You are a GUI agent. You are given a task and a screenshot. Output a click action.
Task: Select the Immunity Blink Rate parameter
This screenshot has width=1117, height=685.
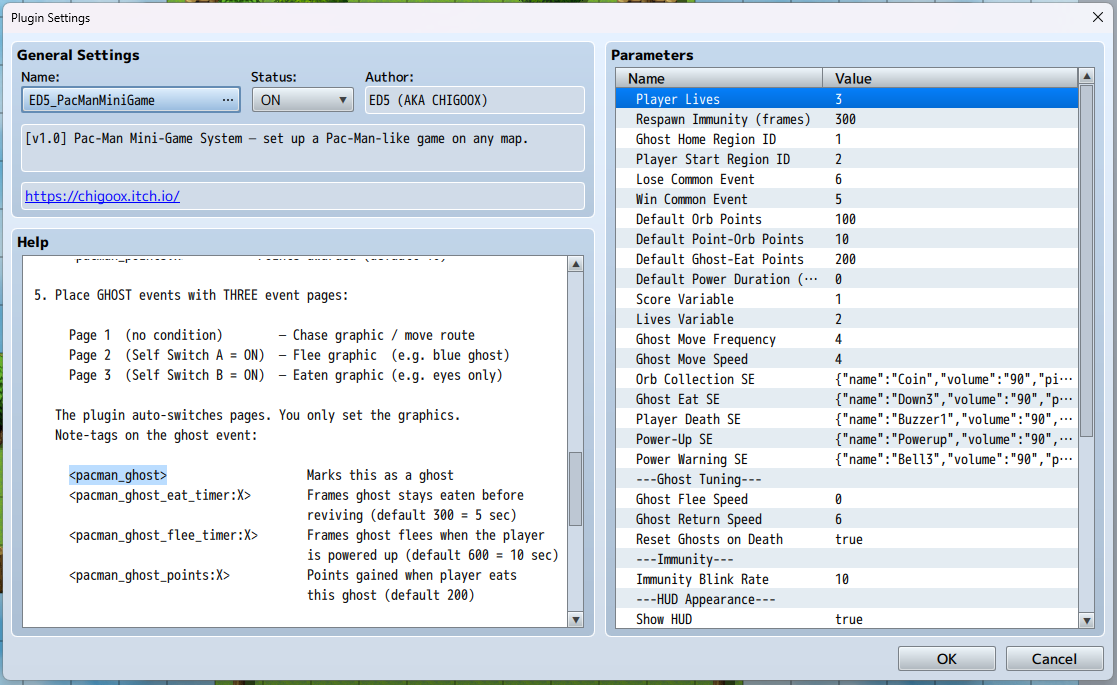(x=847, y=579)
